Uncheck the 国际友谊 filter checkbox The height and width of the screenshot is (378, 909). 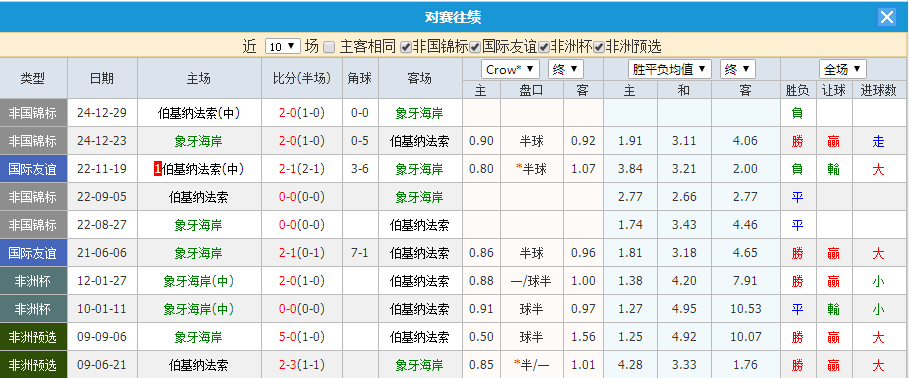475,47
